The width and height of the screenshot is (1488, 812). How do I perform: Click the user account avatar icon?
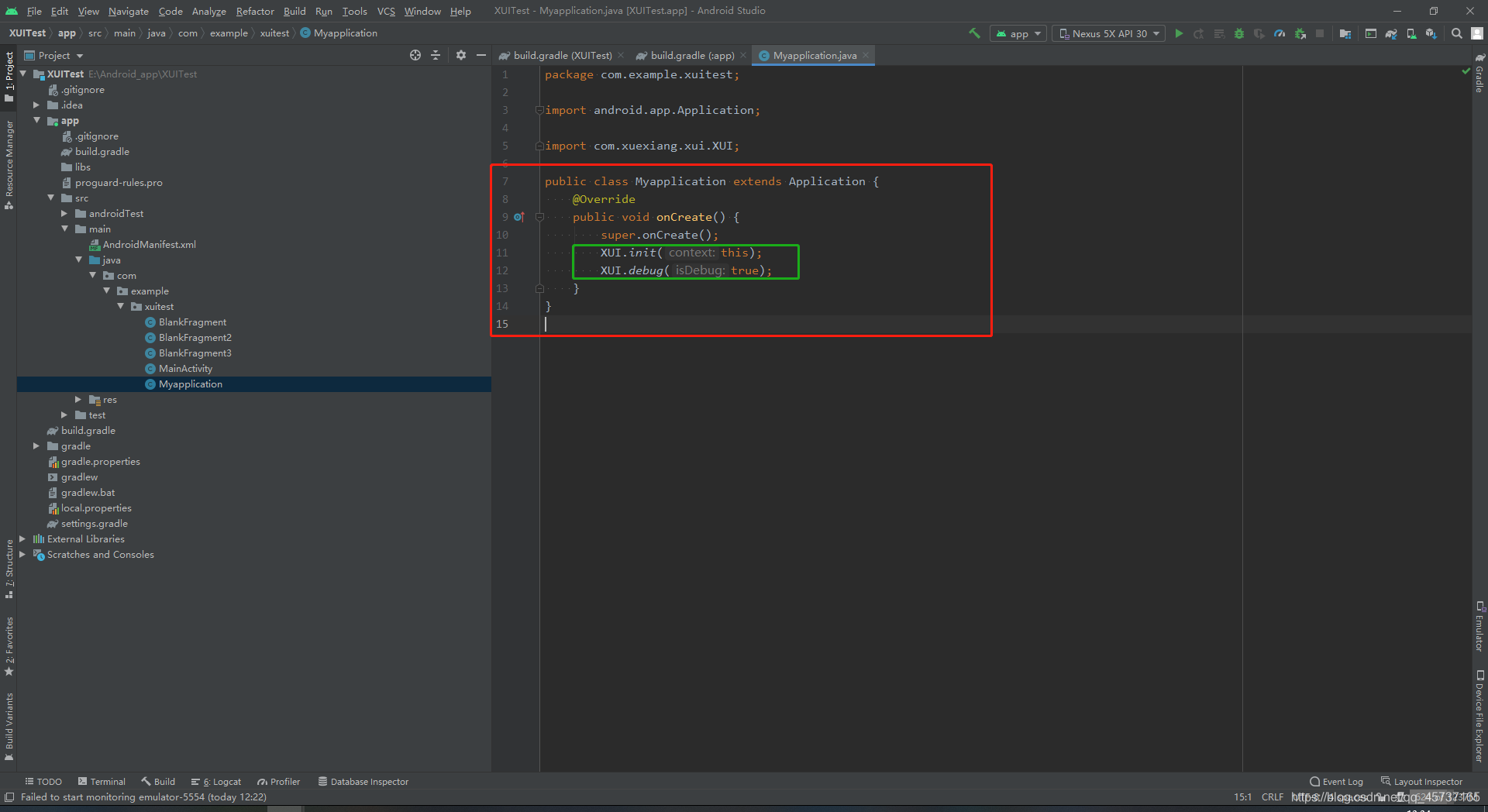1477,33
